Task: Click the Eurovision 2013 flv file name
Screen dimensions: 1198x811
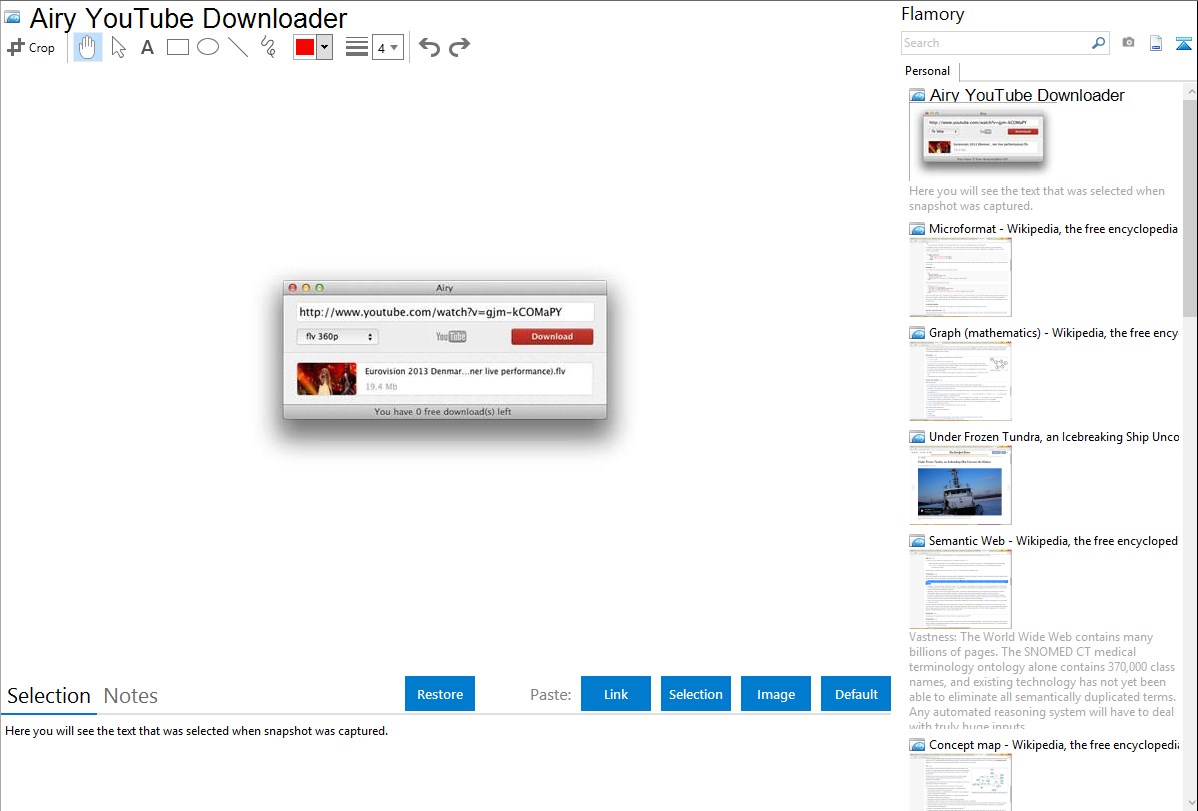Action: pos(465,371)
